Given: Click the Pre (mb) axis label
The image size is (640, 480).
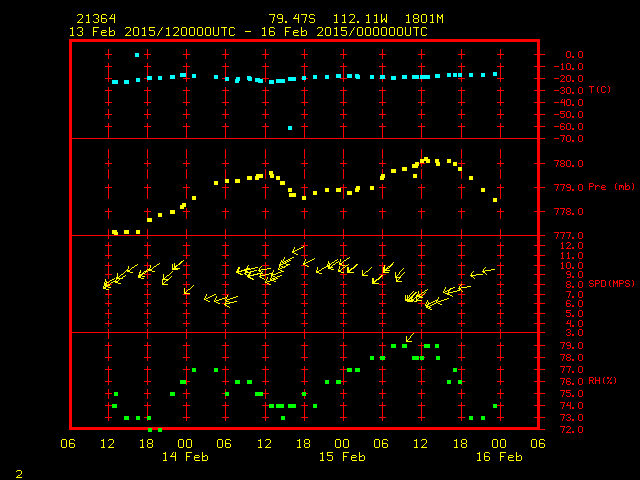Looking at the screenshot, I should [x=611, y=187].
